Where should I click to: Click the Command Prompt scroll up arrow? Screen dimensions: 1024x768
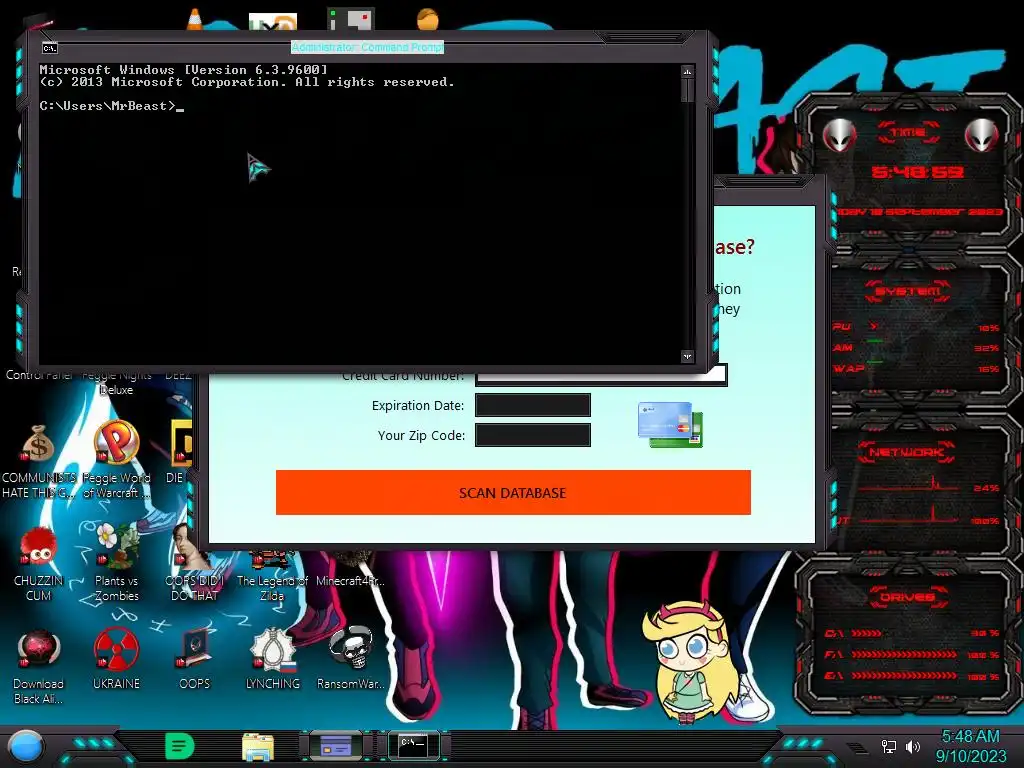(687, 71)
